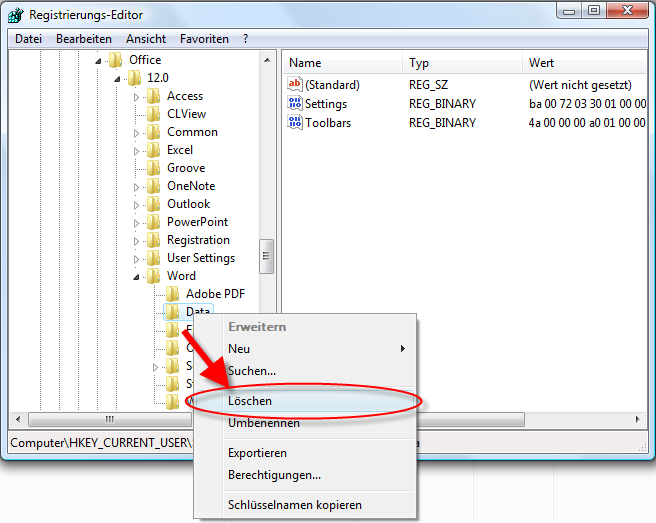Viewport: 656px width, 523px height.
Task: Click the Registry Editor title bar icon
Action: click(x=16, y=15)
